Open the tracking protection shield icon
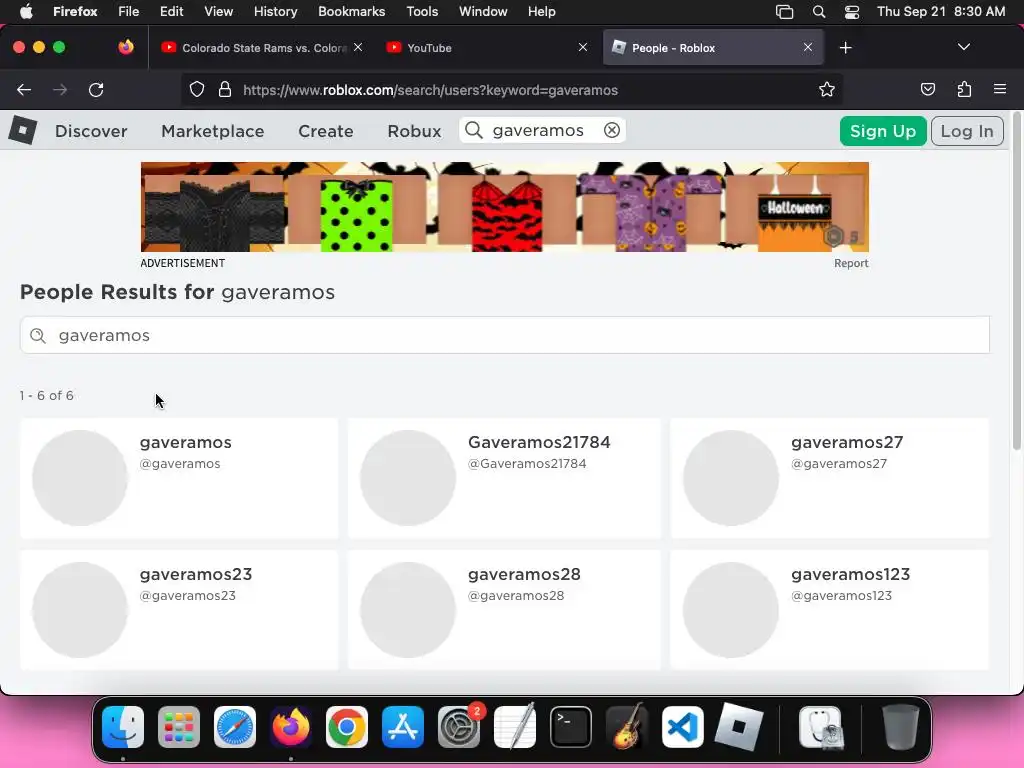 pyautogui.click(x=197, y=89)
